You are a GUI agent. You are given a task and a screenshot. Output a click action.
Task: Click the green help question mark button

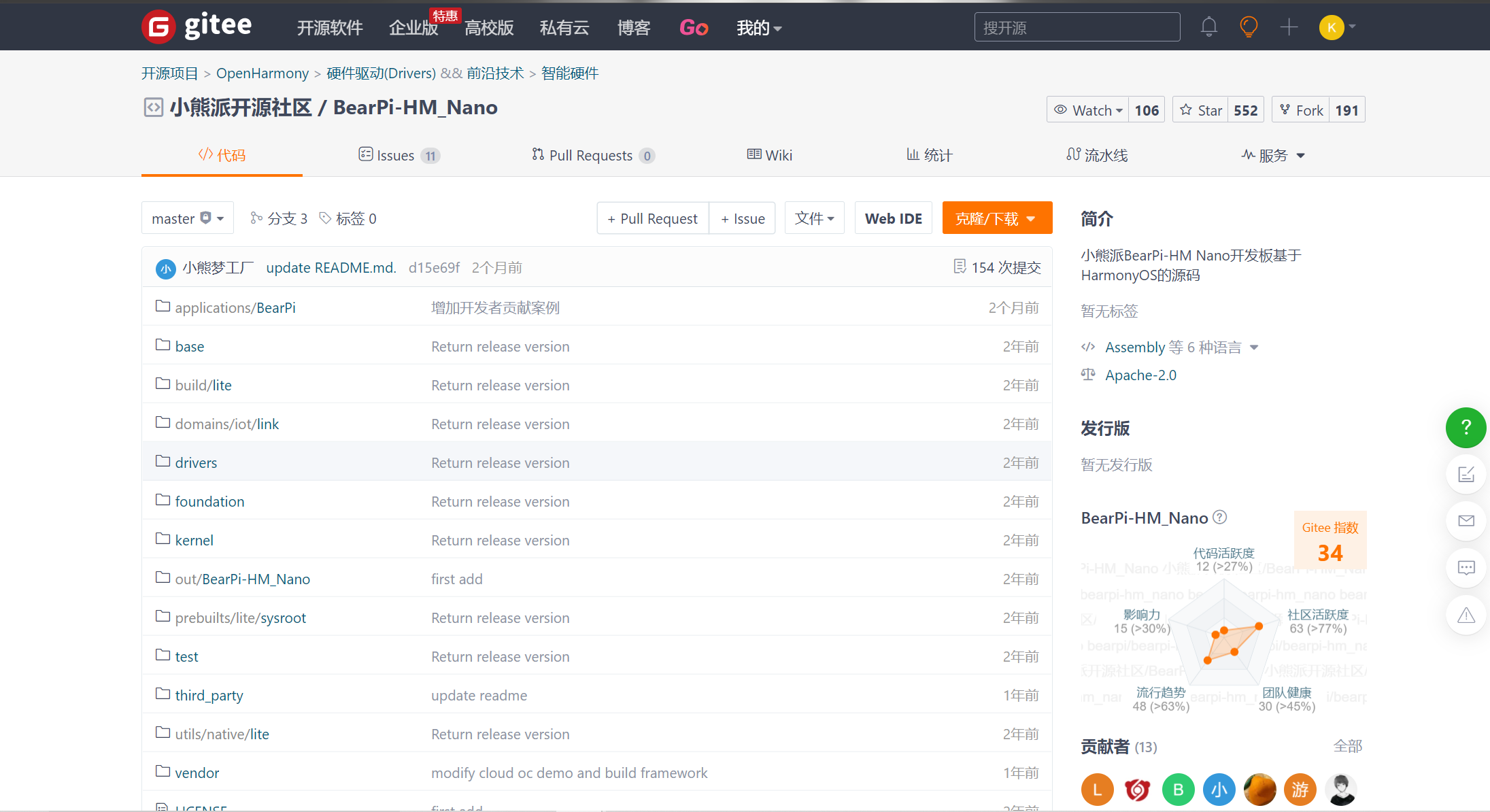pyautogui.click(x=1466, y=427)
